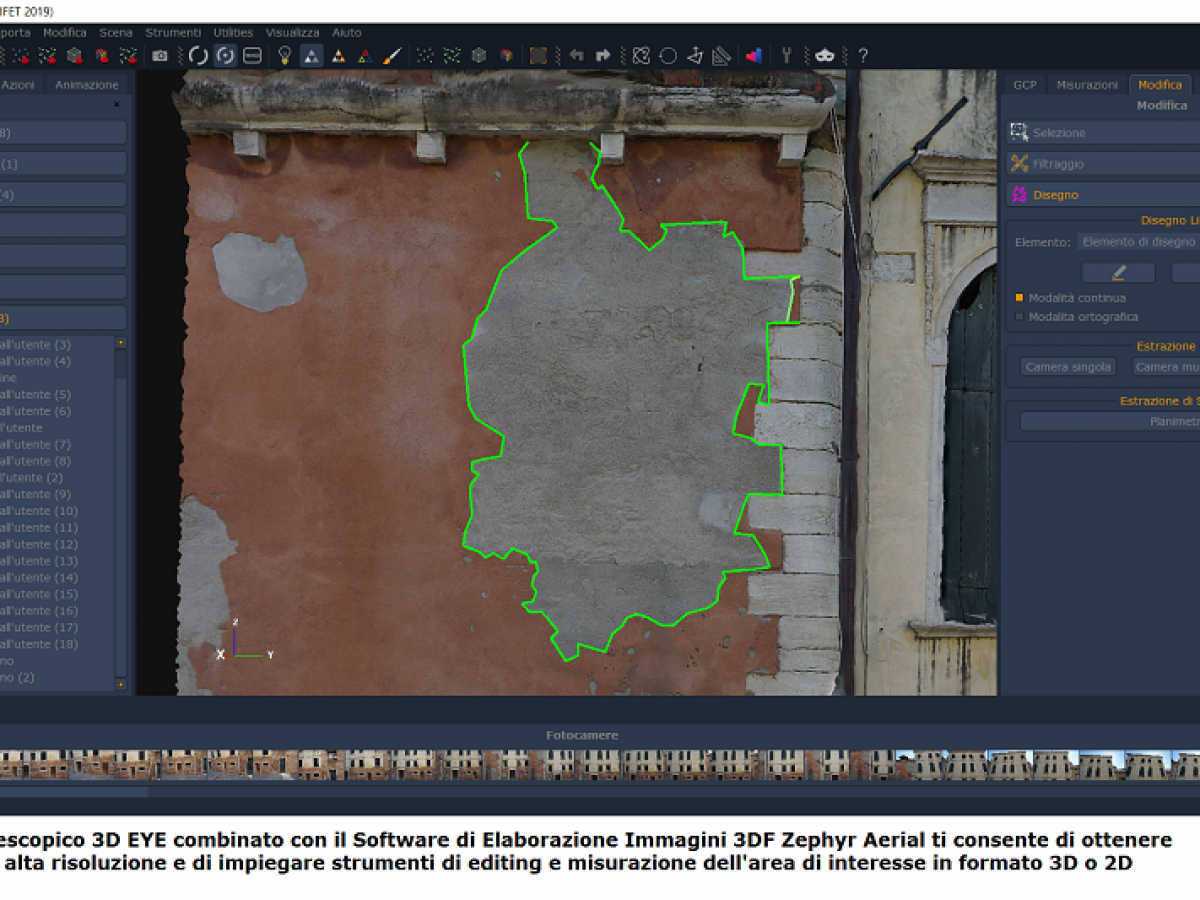Screen dimensions: 1200x900
Task: Click the redo arrow icon
Action: (603, 55)
